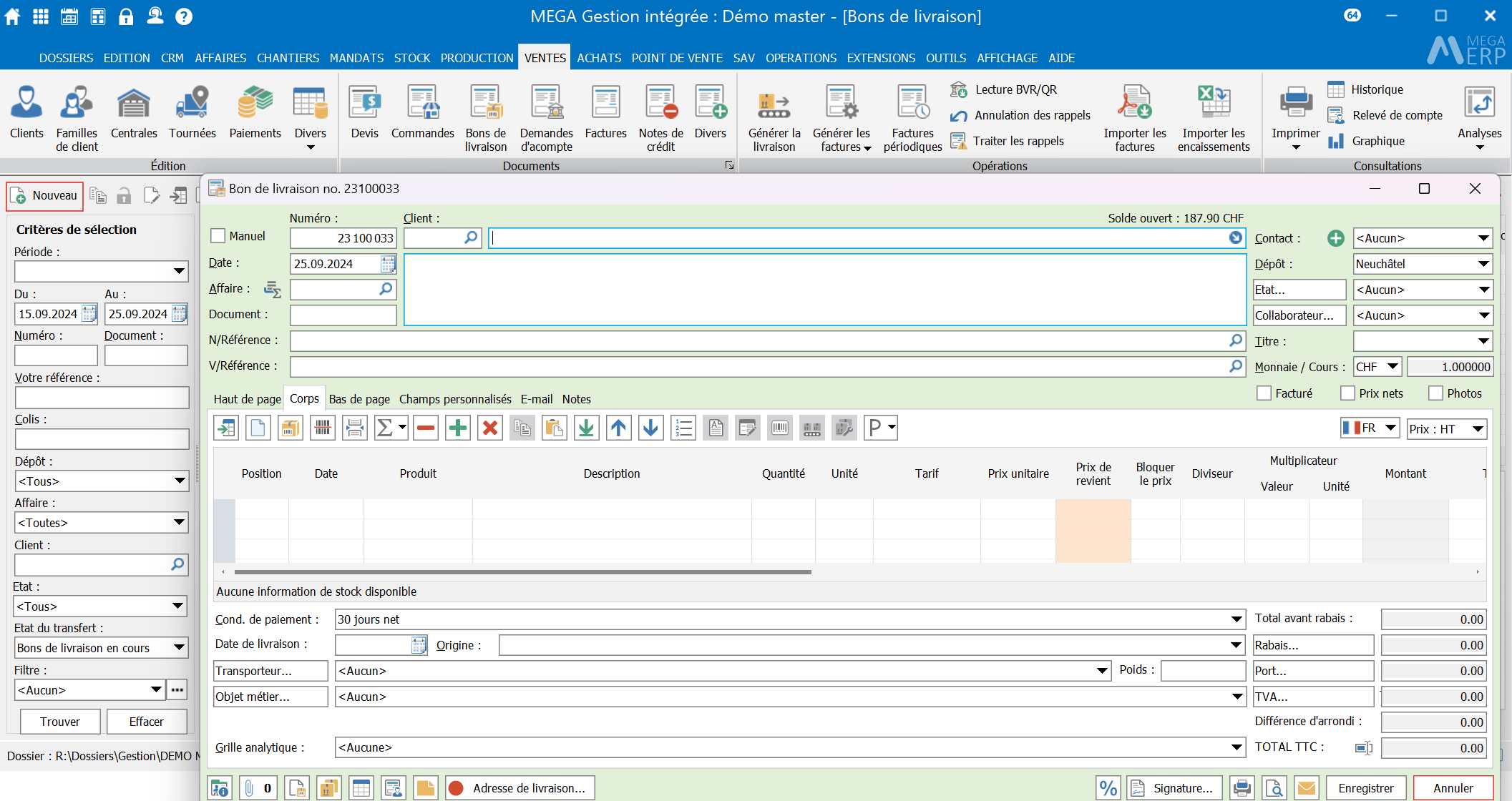Screen dimensions: 1512x801
Task: Toggle the Manuel checkbox
Action: click(x=218, y=236)
